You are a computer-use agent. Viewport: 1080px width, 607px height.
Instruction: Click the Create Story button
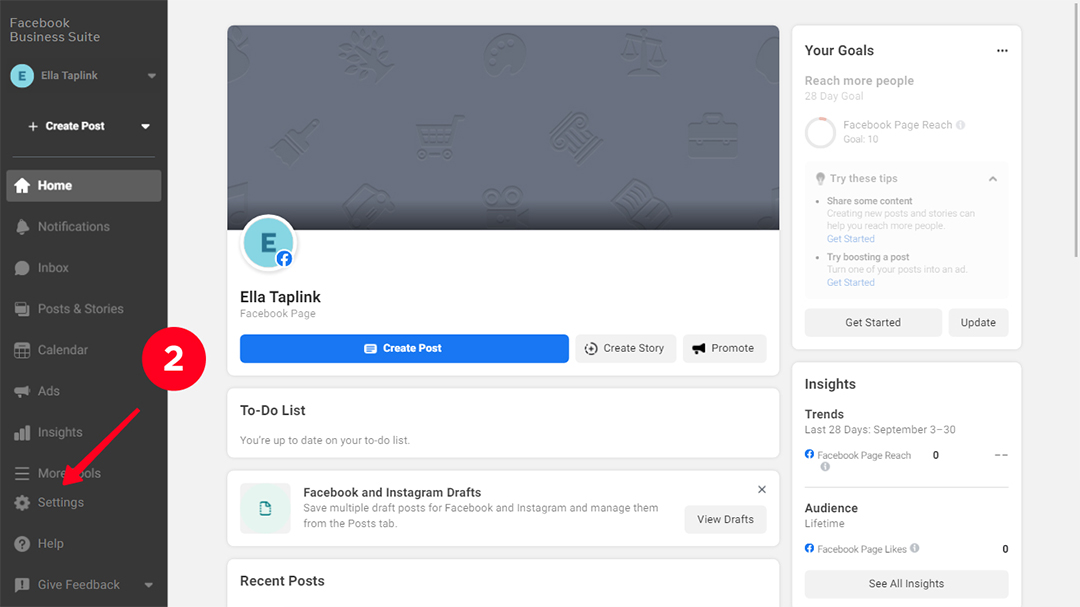(625, 349)
